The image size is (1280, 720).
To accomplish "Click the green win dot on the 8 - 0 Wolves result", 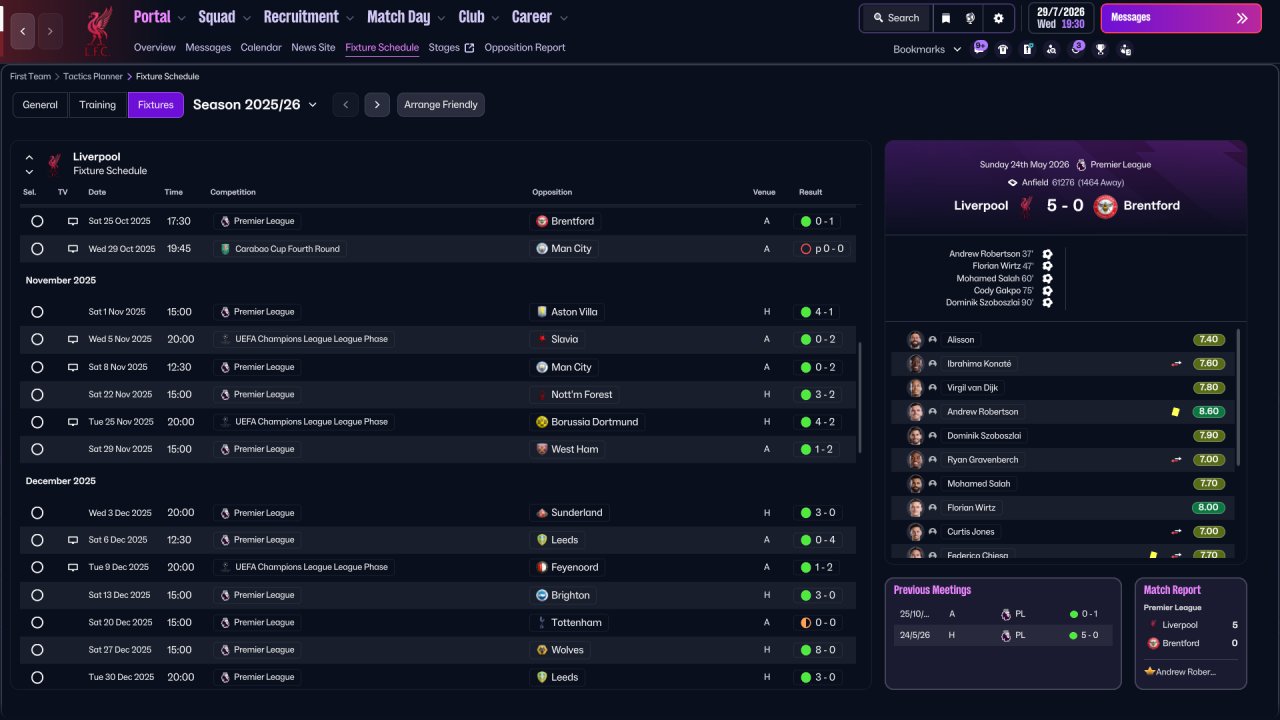I will pos(806,650).
